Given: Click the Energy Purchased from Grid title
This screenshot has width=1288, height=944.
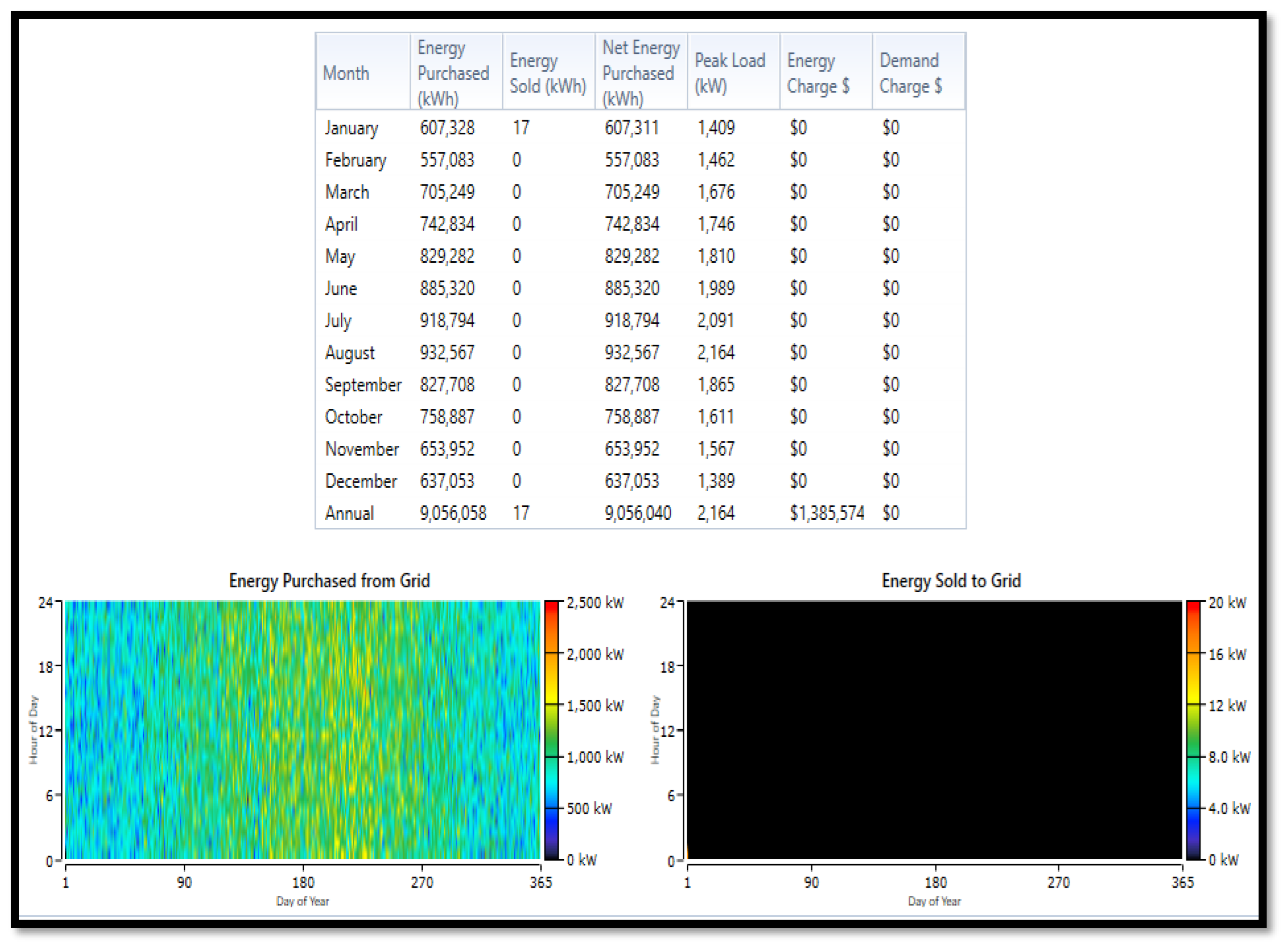Looking at the screenshot, I should click(329, 581).
